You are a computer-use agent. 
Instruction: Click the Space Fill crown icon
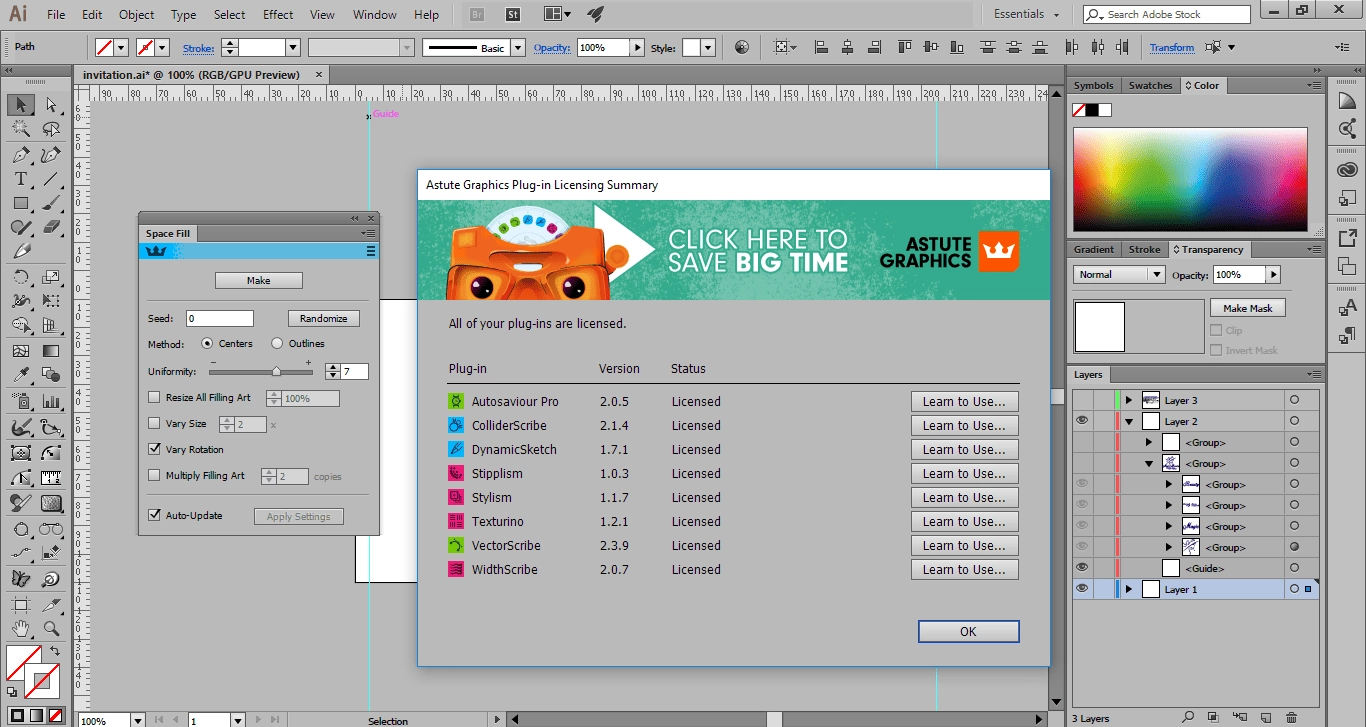point(155,251)
